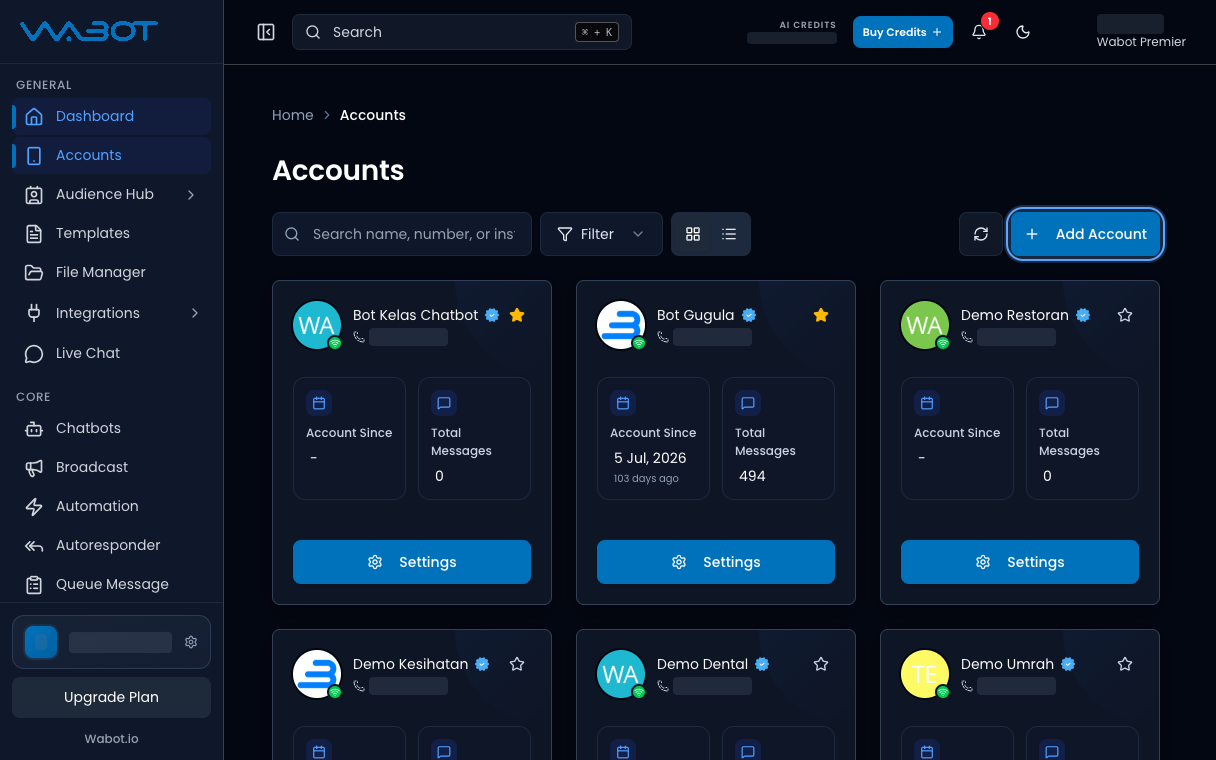The image size is (1216, 760).
Task: Click calendar icon in Demo Restoran card
Action: tap(927, 403)
